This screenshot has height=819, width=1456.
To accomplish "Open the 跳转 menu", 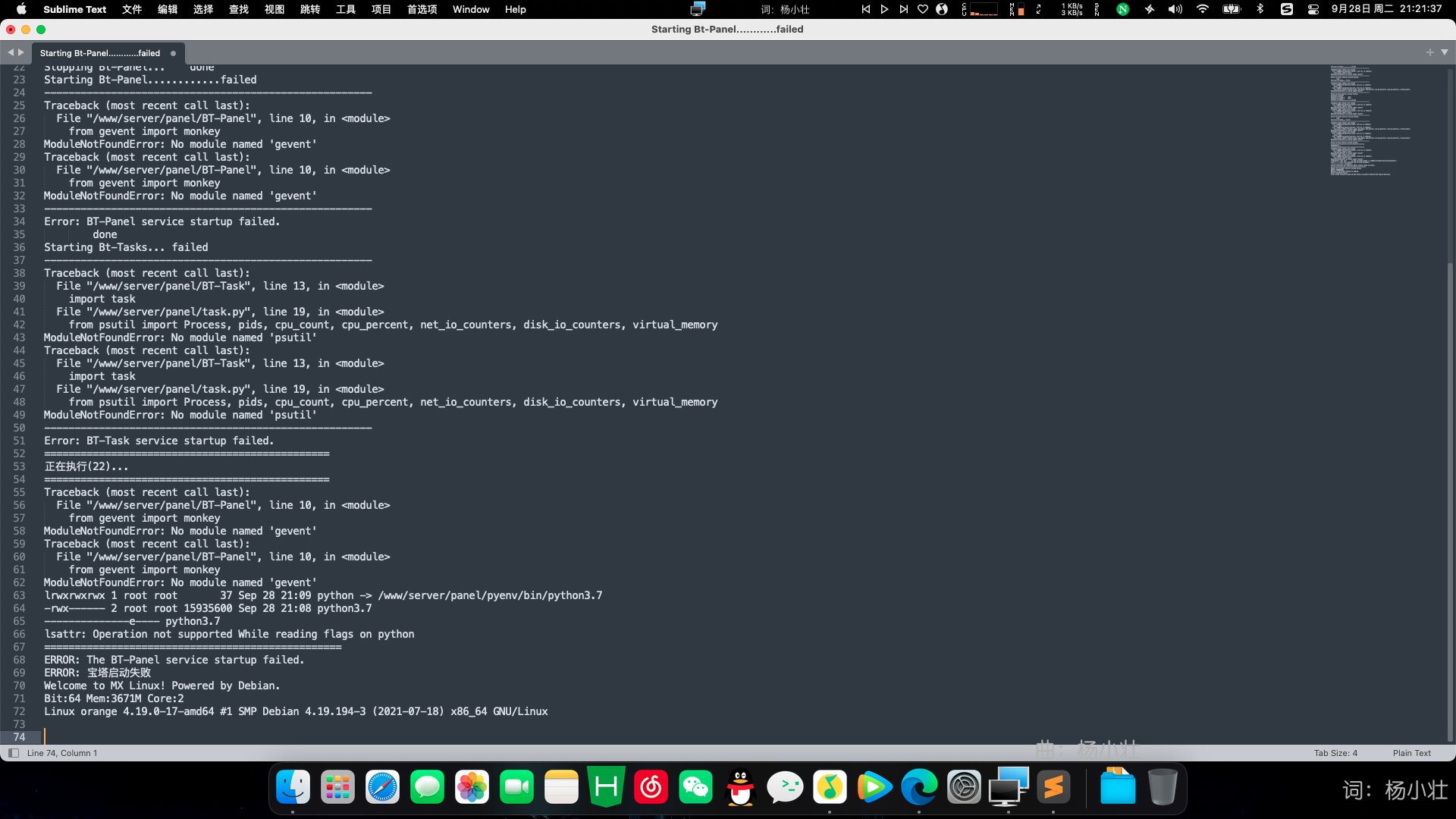I will (310, 9).
